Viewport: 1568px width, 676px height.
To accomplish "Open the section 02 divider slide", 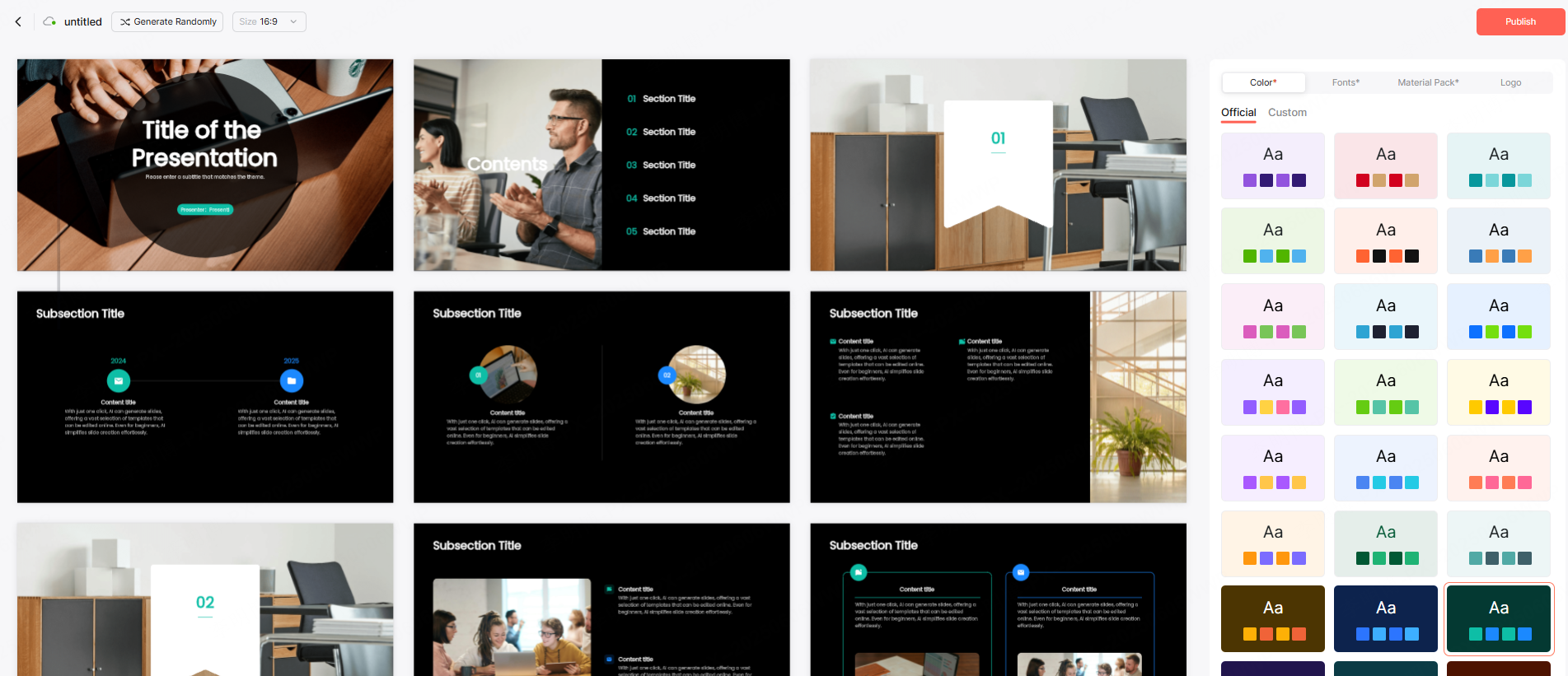I will [x=205, y=599].
